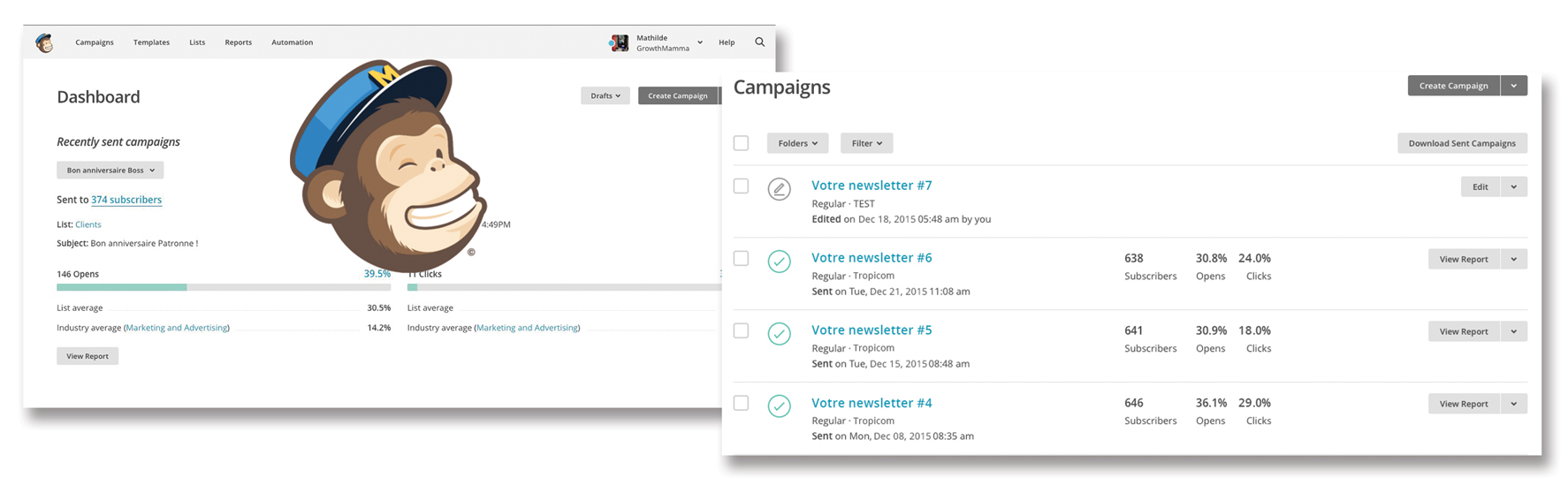Viewport: 1568px width, 478px height.
Task: Select checkbox for Votre newsletter #6
Action: tap(741, 259)
